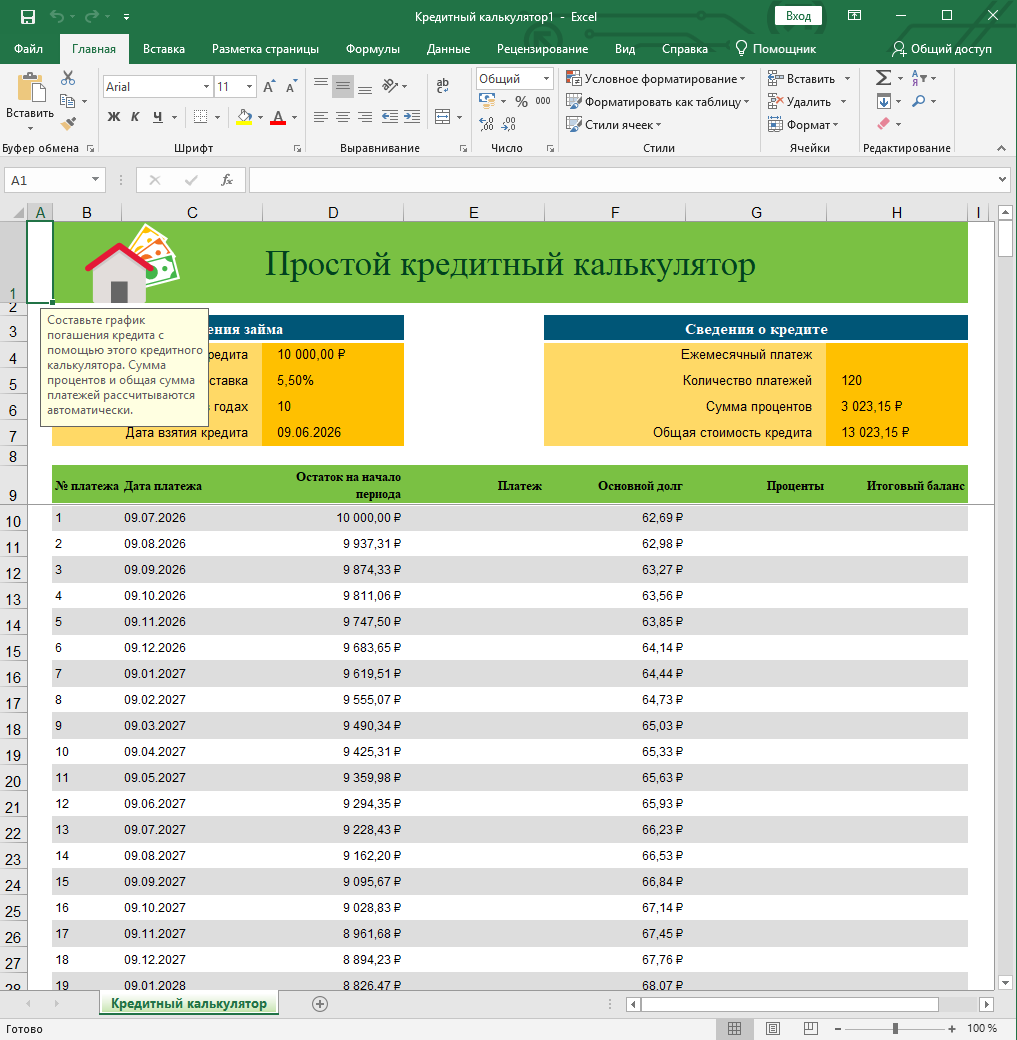Click Decrease Decimal icon
Screen dimensions: 1017x1040
[509, 124]
